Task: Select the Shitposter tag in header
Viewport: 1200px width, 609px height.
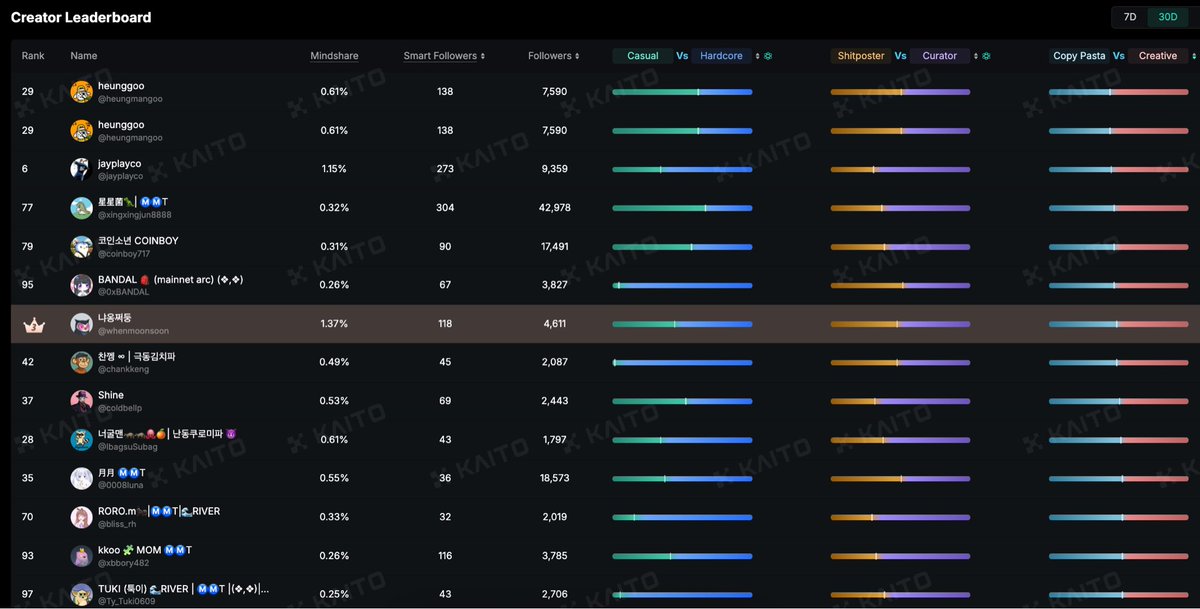Action: (861, 56)
